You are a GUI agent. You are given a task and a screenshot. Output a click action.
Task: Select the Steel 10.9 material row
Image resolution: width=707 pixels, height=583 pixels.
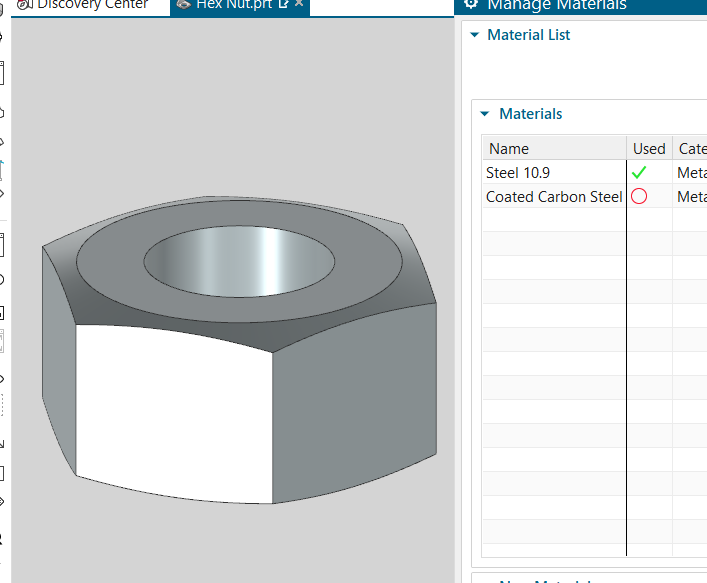[553, 172]
